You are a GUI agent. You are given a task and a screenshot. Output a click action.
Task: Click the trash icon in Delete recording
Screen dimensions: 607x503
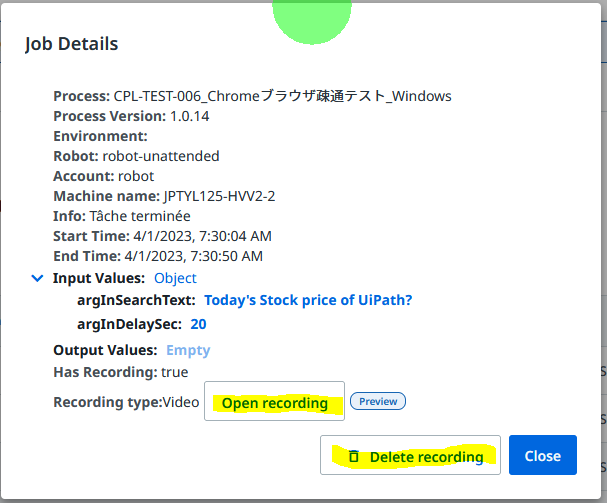[x=353, y=456]
